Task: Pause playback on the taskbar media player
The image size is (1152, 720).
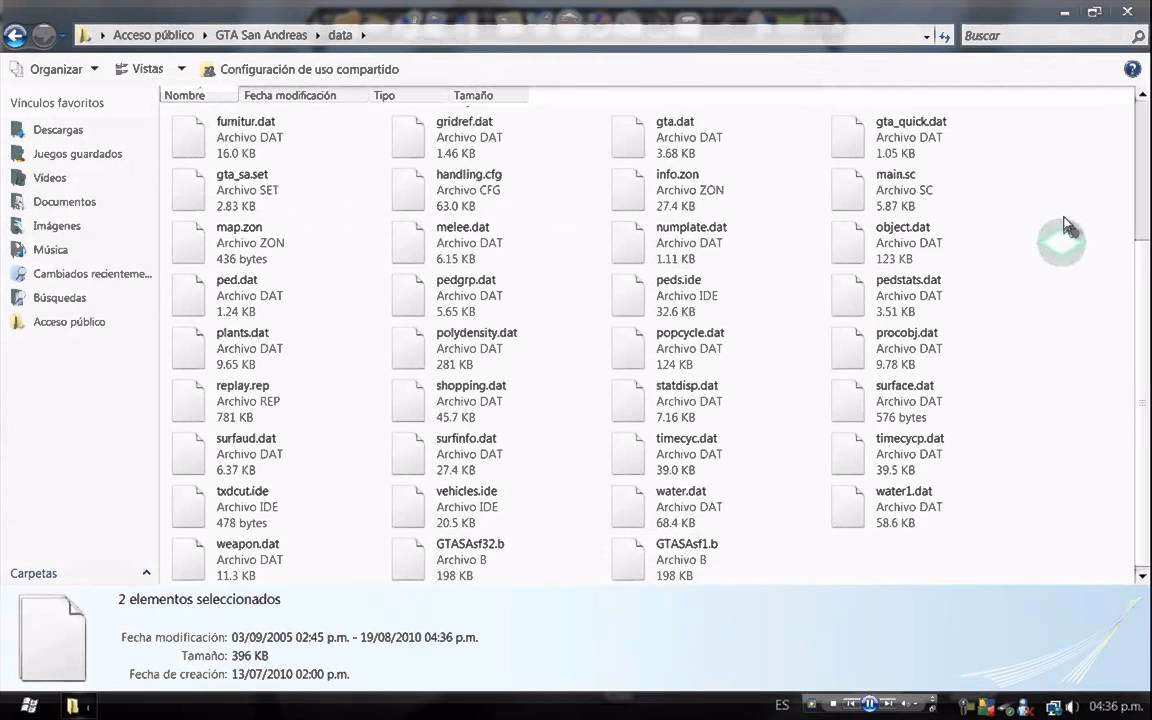Action: tap(869, 704)
